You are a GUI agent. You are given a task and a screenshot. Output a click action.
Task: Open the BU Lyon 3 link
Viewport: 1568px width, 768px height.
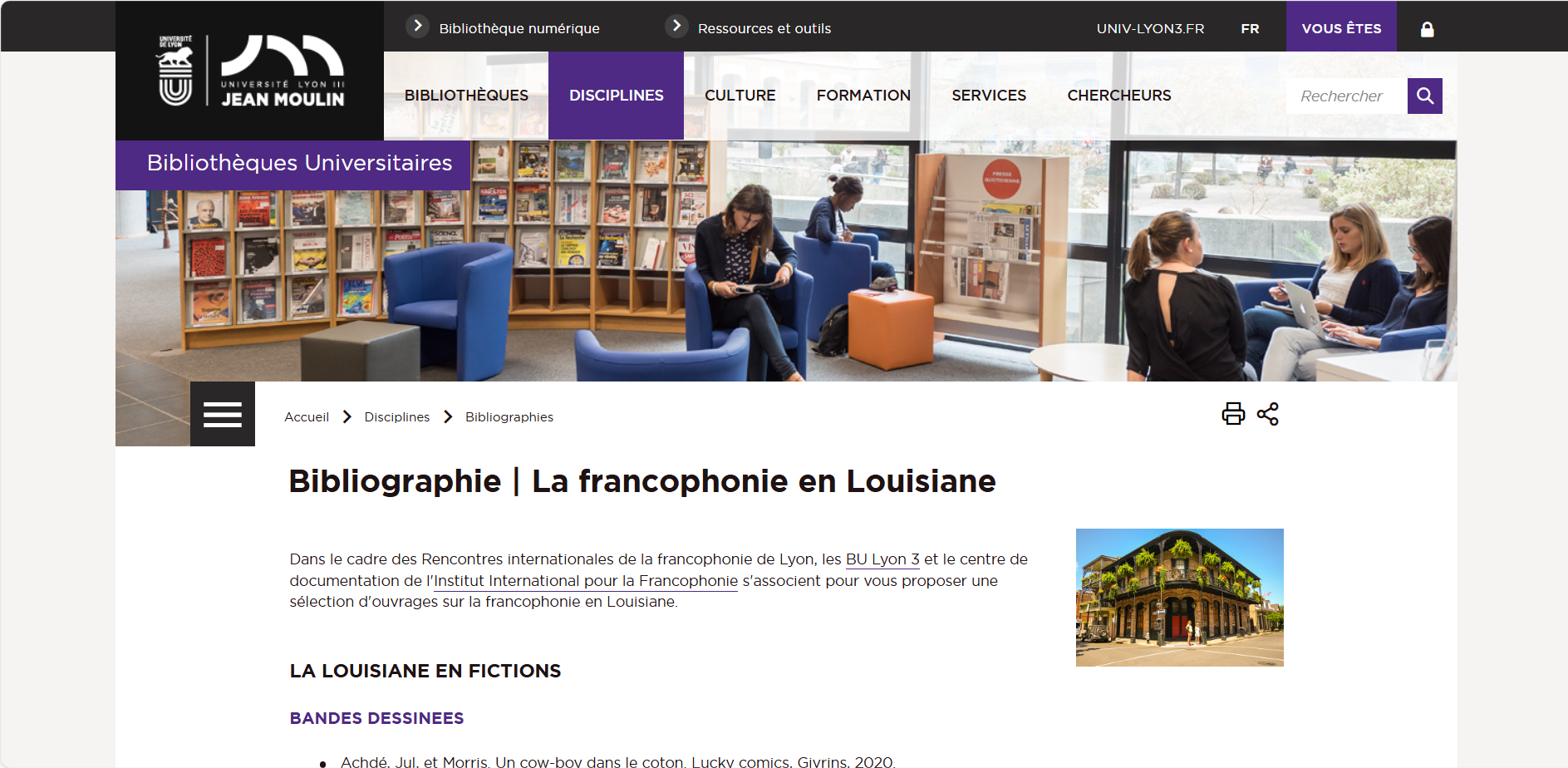tap(882, 559)
